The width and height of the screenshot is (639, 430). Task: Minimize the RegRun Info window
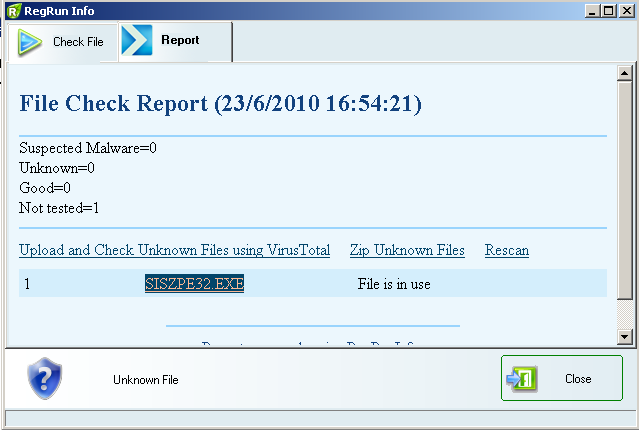pyautogui.click(x=592, y=11)
